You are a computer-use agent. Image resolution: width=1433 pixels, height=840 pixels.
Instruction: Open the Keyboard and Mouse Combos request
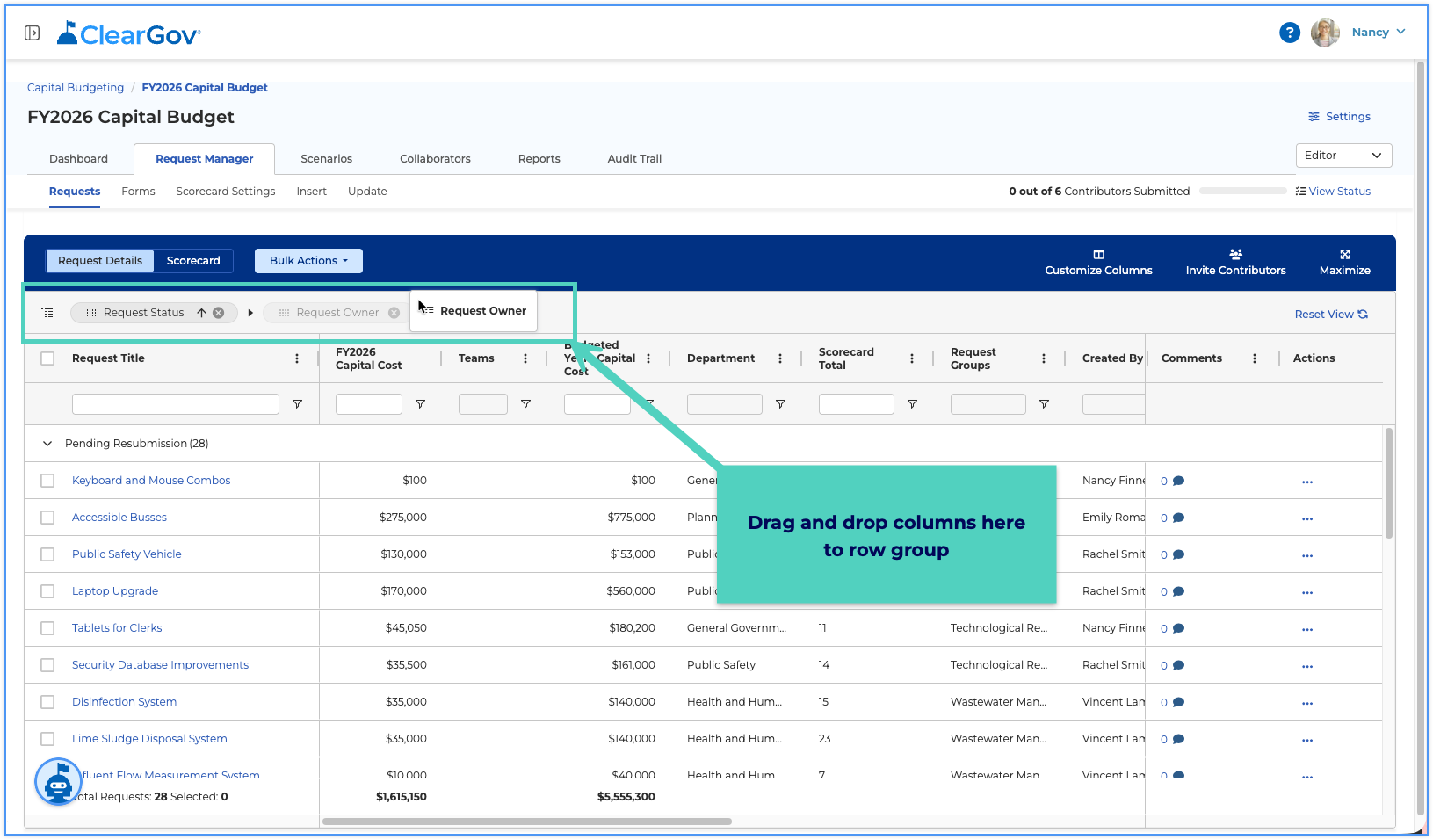click(x=151, y=481)
